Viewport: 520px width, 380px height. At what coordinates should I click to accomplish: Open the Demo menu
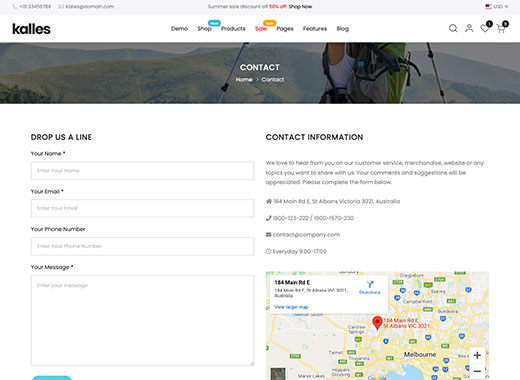[x=179, y=29]
